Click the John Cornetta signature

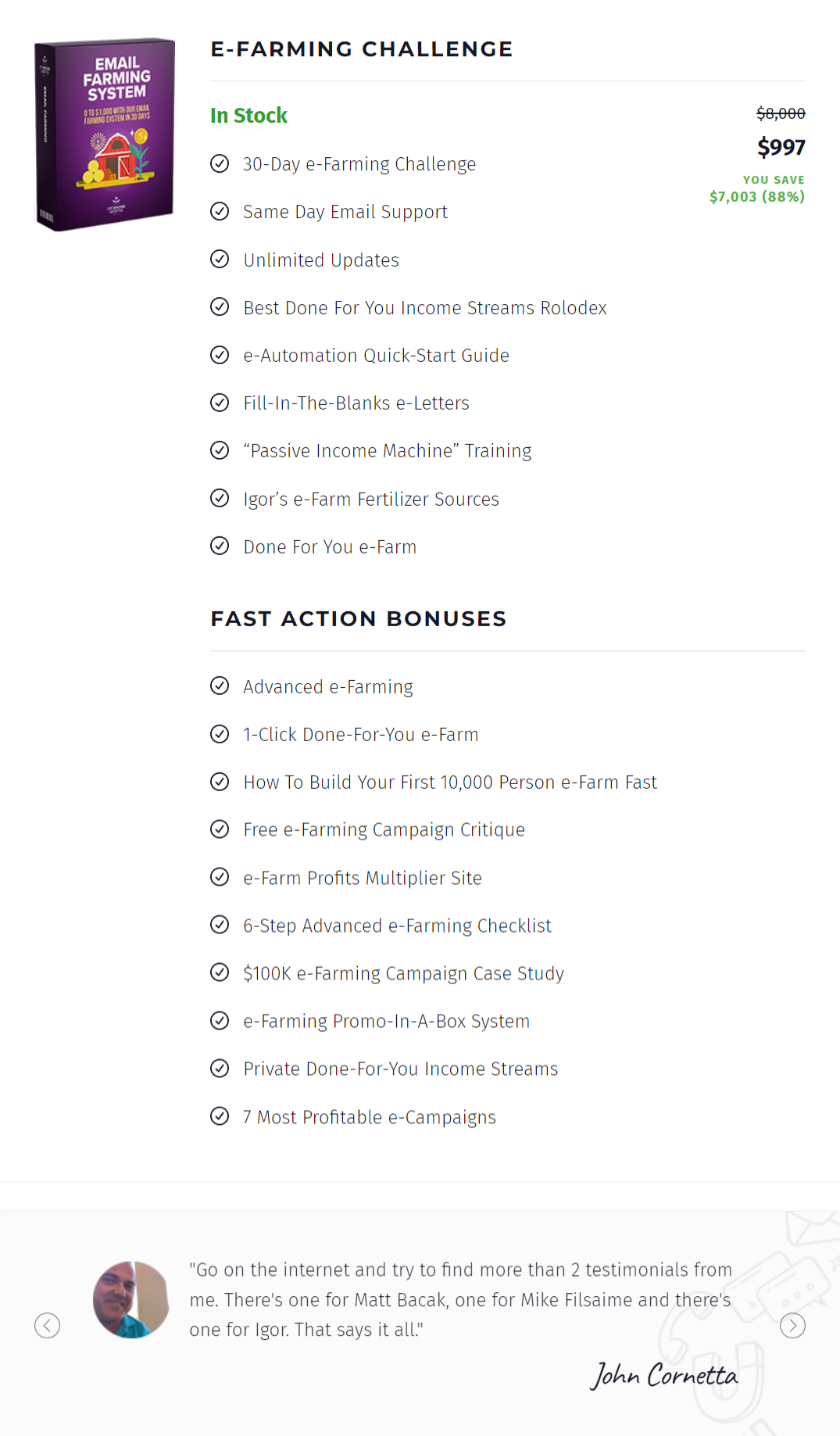coord(664,1375)
